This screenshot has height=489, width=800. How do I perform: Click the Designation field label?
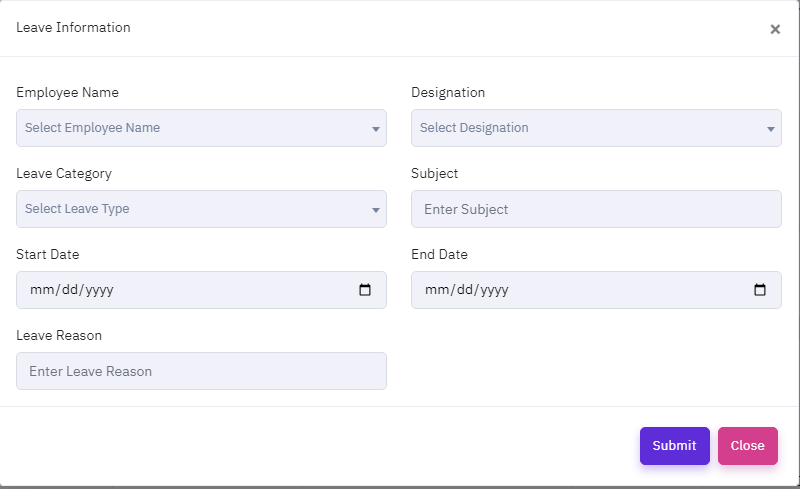[x=448, y=92]
